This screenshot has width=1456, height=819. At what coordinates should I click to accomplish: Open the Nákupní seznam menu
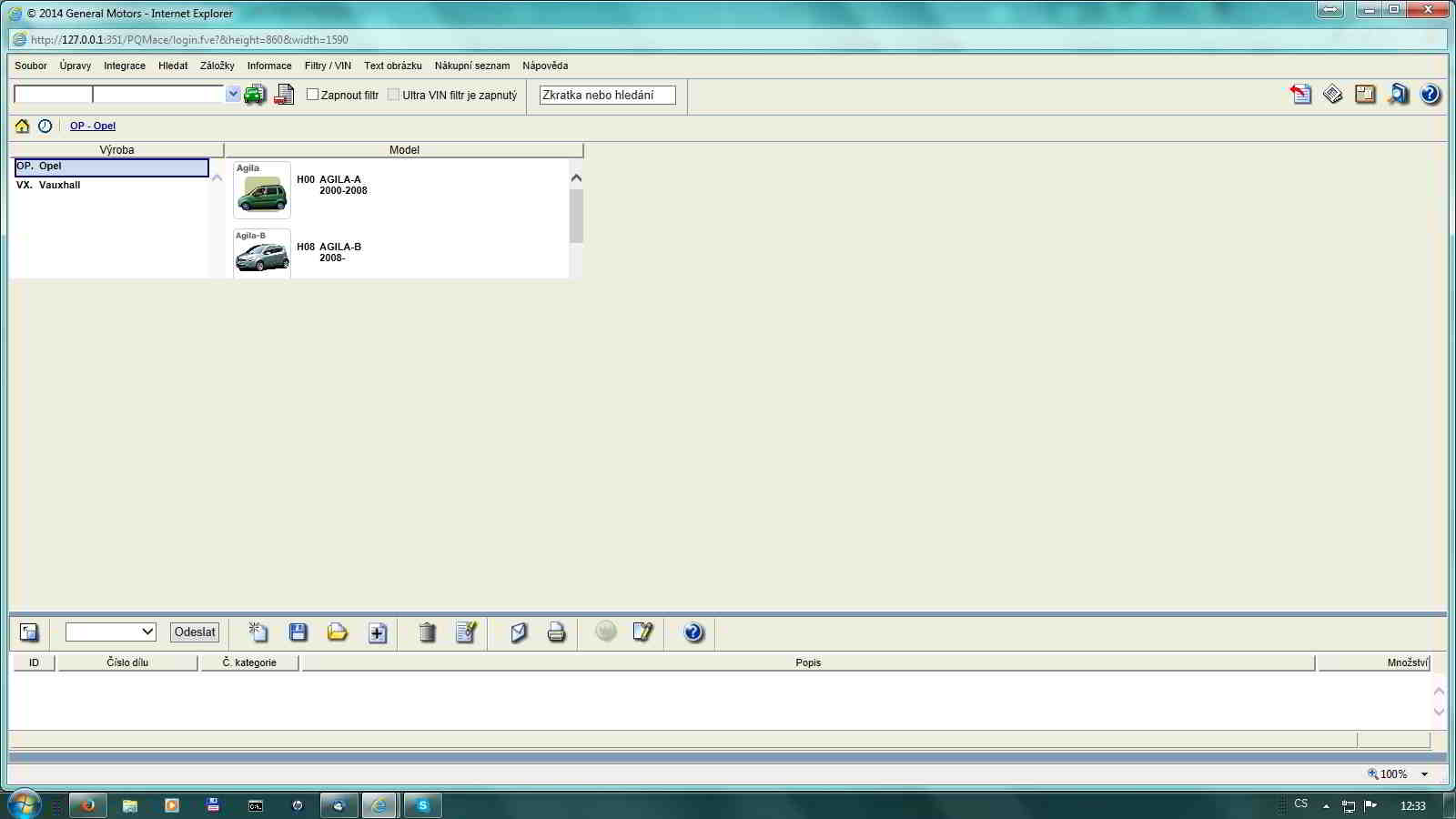[x=471, y=66]
